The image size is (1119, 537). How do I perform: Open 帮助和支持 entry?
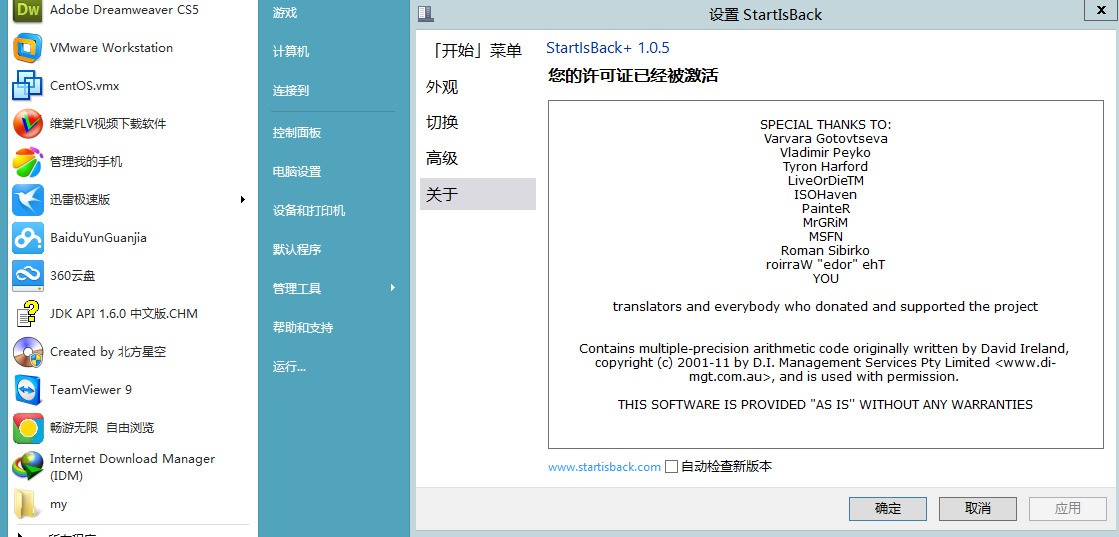(x=303, y=327)
